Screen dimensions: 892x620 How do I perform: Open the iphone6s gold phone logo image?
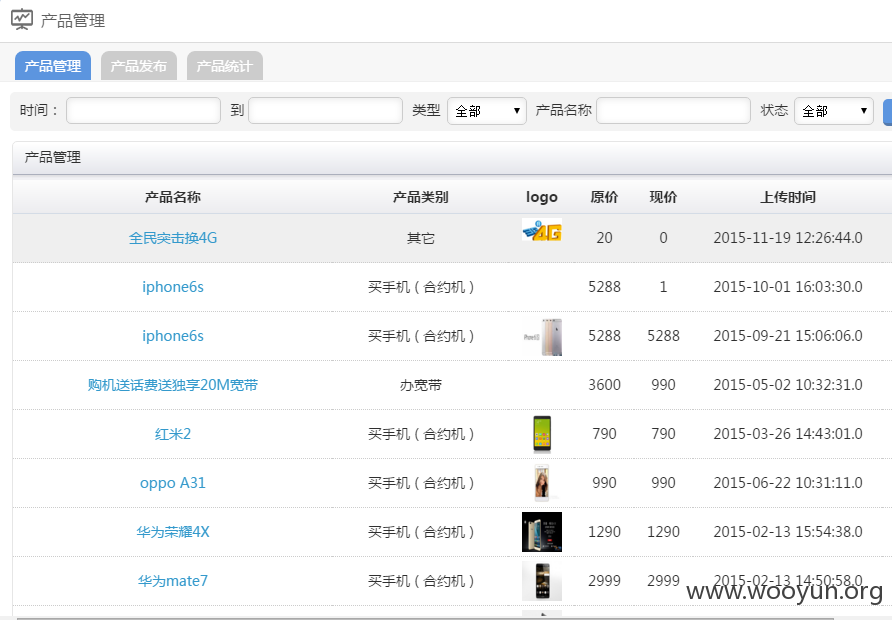[x=542, y=337]
